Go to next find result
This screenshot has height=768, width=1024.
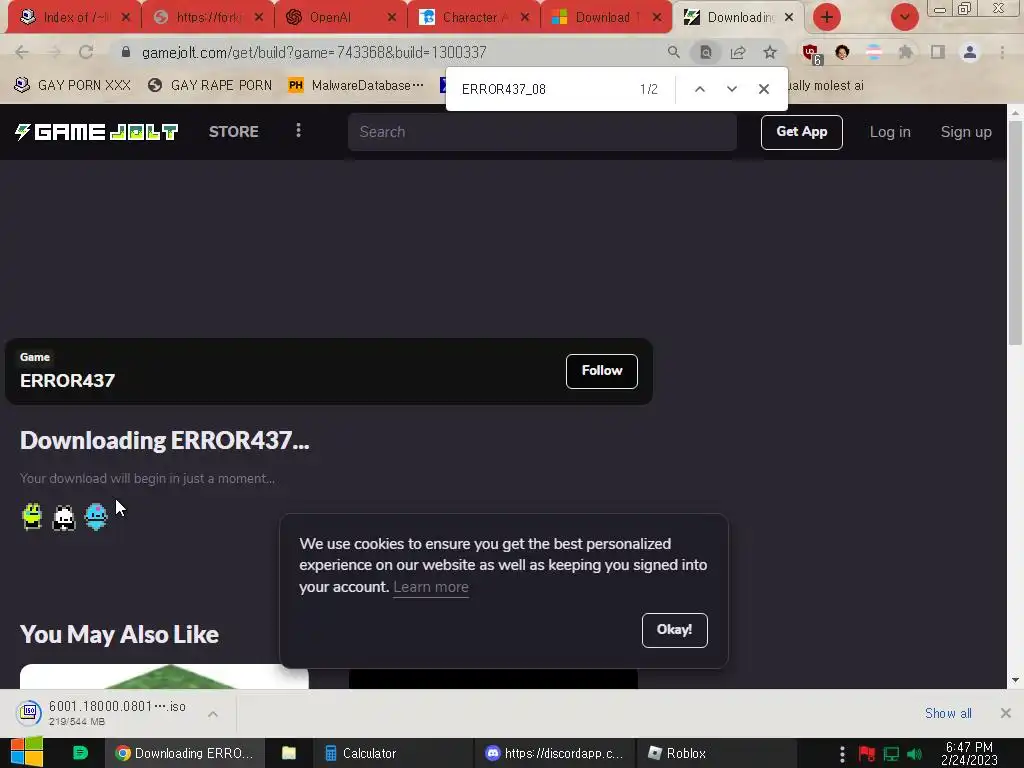point(731,89)
